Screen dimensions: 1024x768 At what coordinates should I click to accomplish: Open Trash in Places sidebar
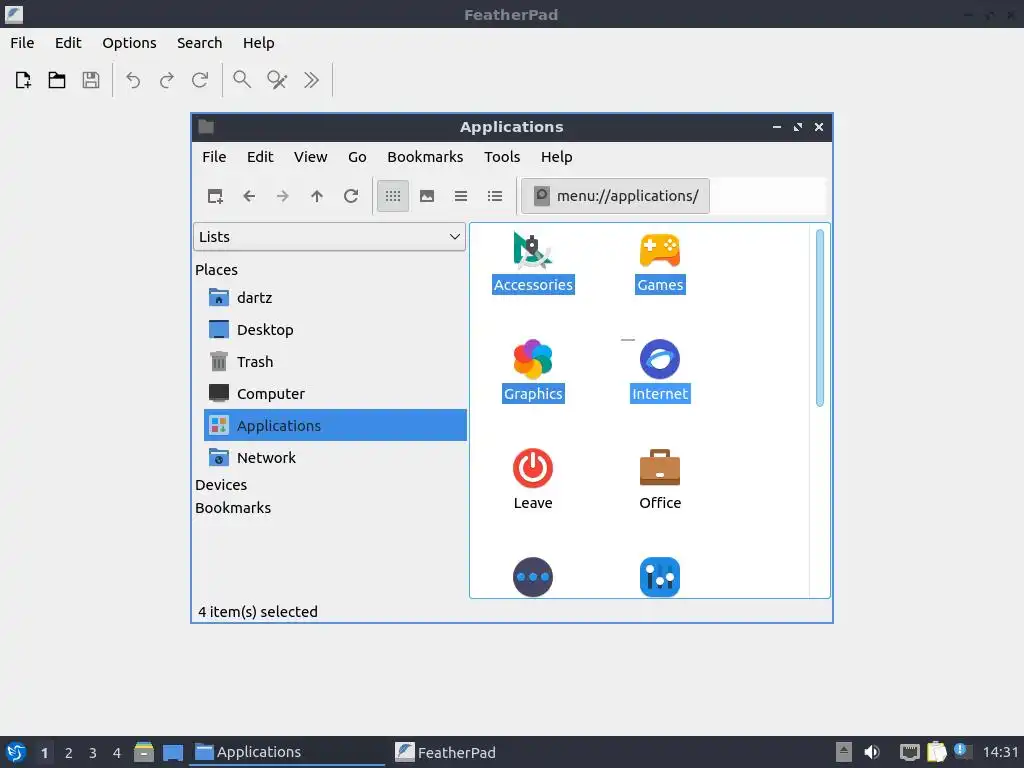(336, 362)
